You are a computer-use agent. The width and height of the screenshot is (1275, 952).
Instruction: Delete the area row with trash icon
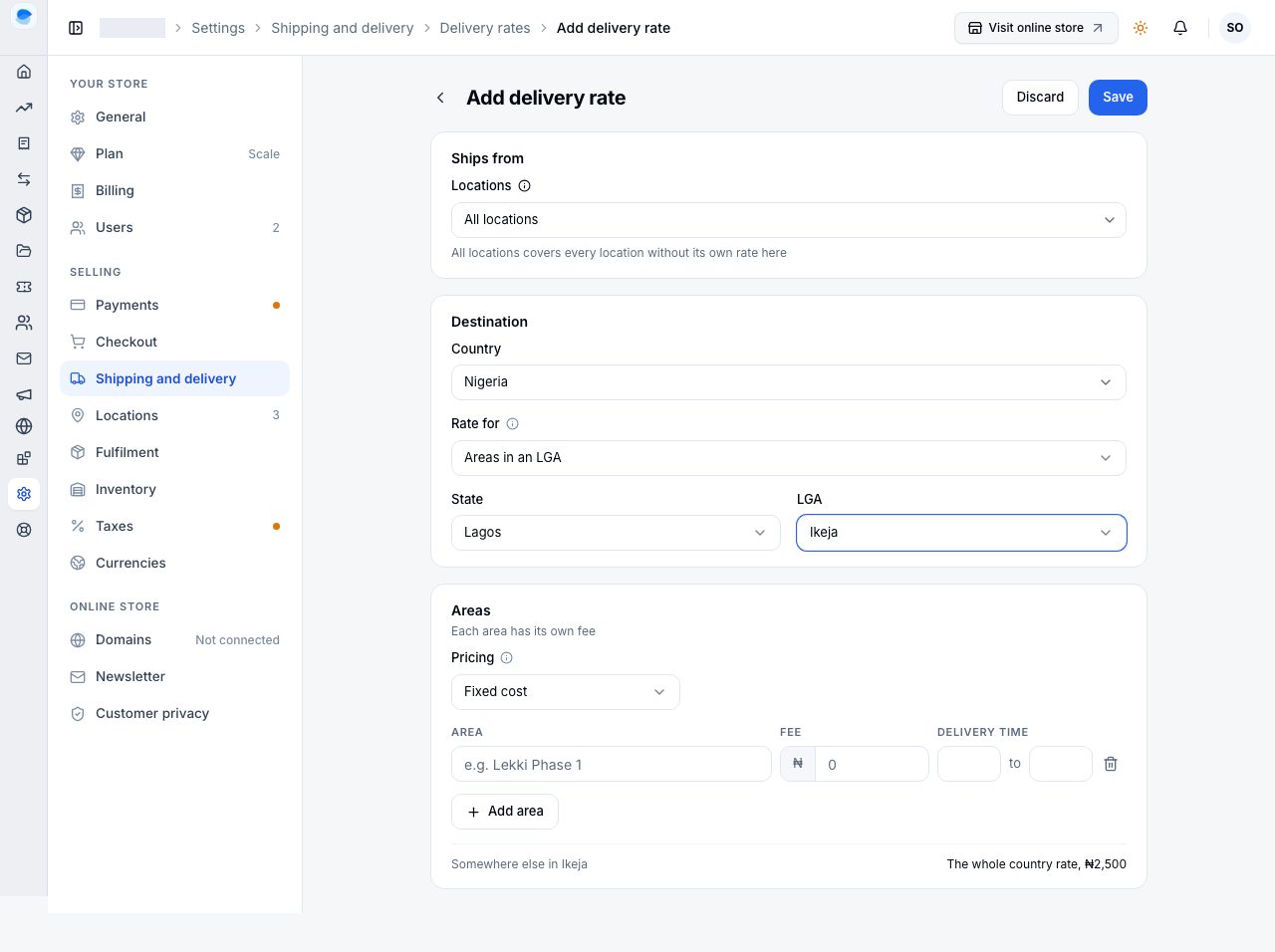(x=1111, y=764)
